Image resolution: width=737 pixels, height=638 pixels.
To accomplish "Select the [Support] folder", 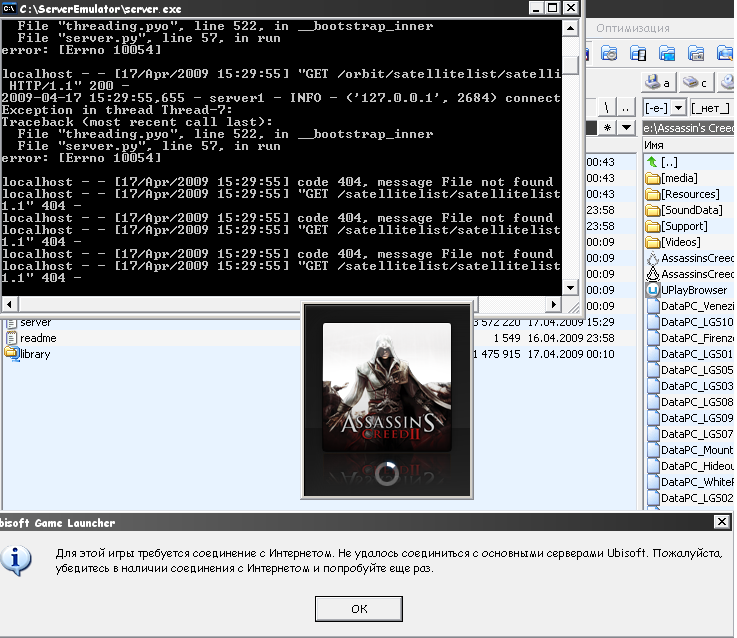I will 677,226.
